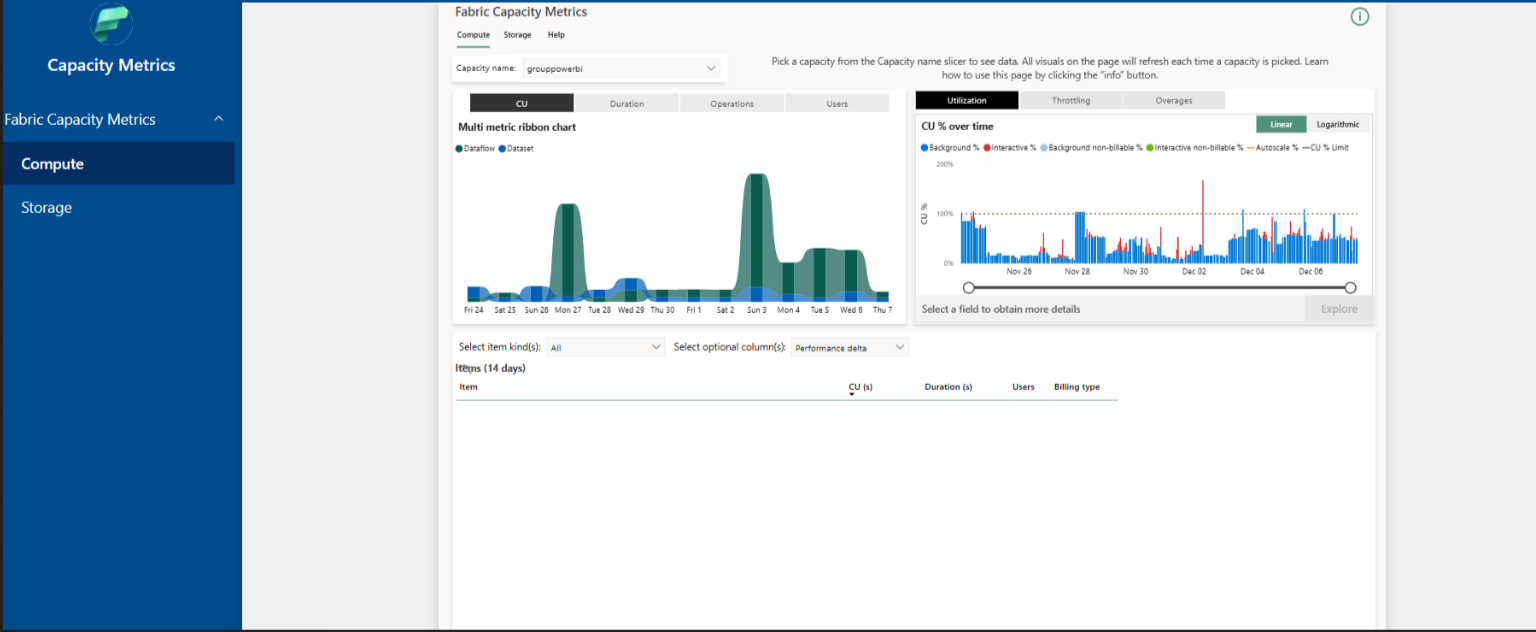Open the Storage page in the sidebar
This screenshot has height=632, width=1536.
117,207
